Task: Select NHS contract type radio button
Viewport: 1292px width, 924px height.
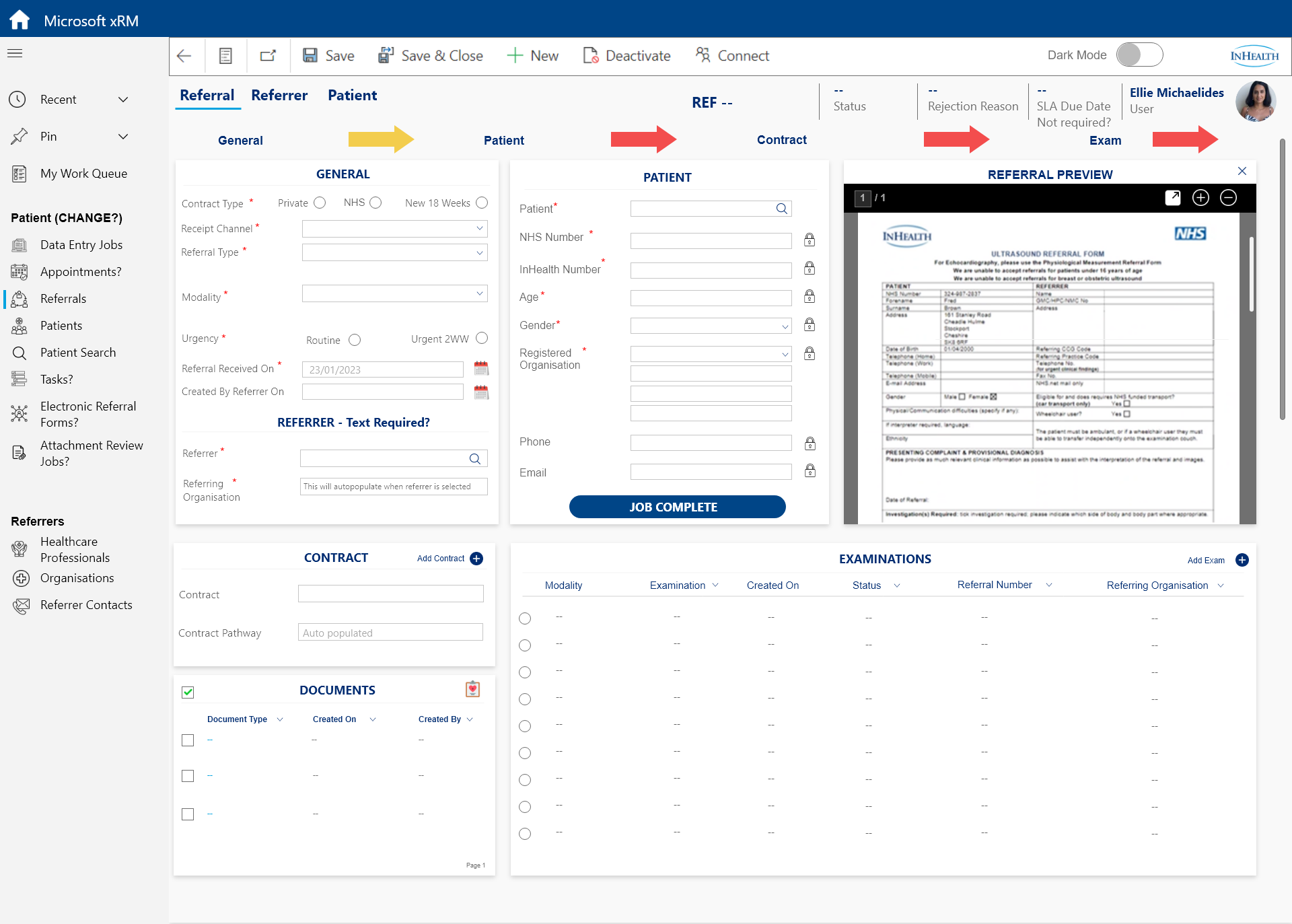Action: (x=375, y=203)
